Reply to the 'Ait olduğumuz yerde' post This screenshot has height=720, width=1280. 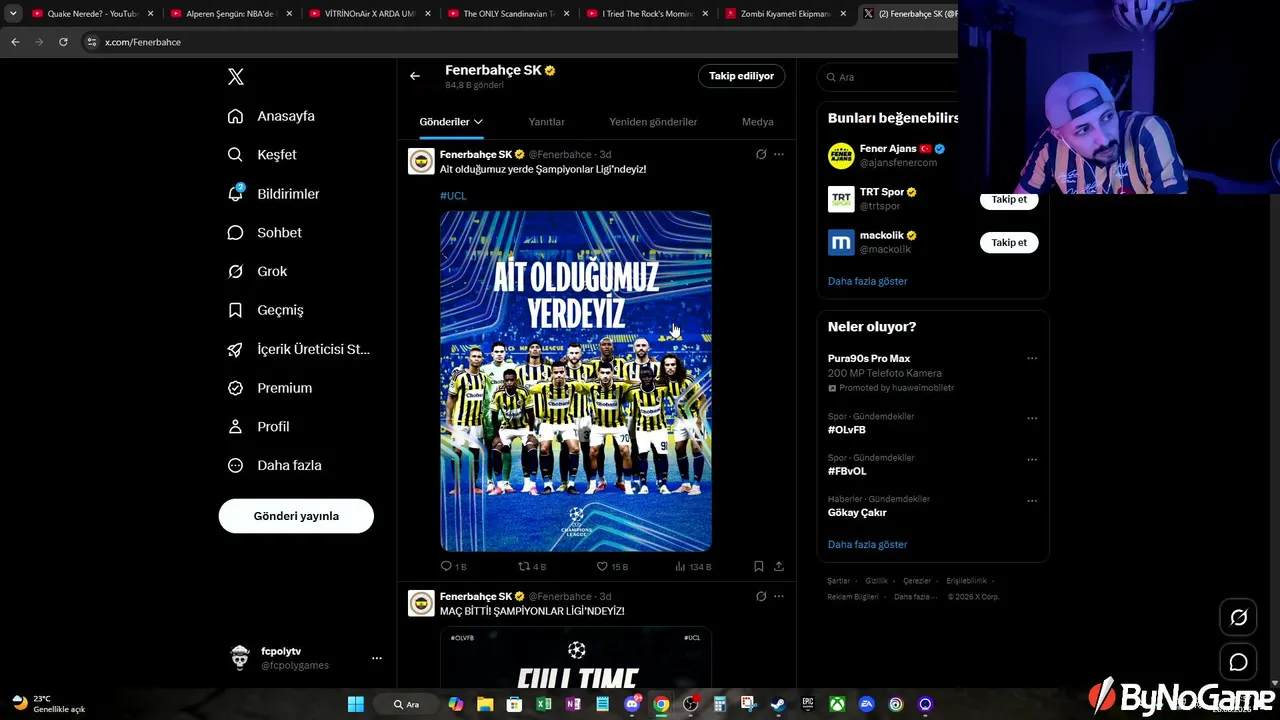tap(453, 566)
